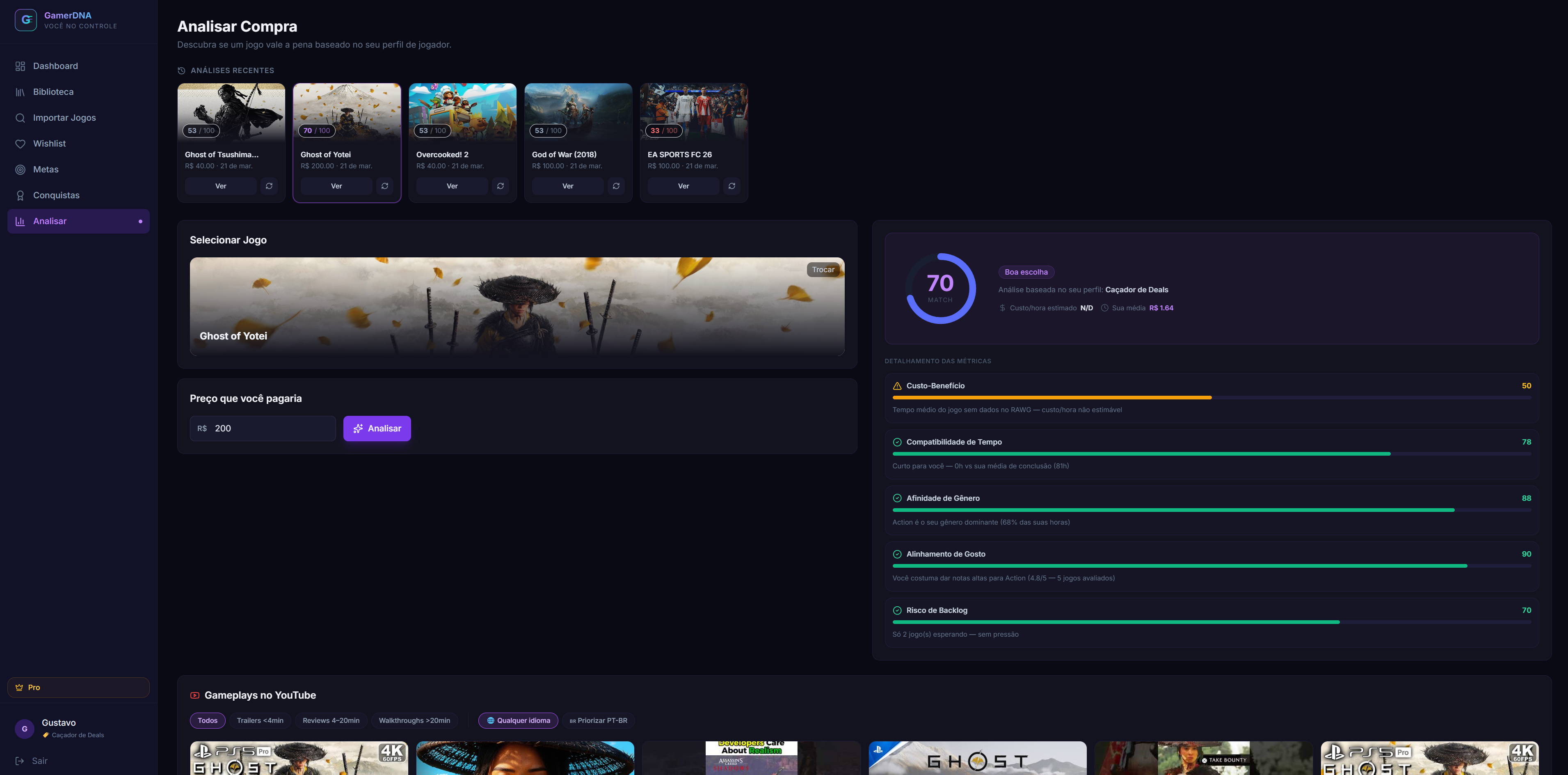Click the Alinhamento de Gosto check icon
This screenshot has width=1568, height=775.
pyautogui.click(x=897, y=555)
